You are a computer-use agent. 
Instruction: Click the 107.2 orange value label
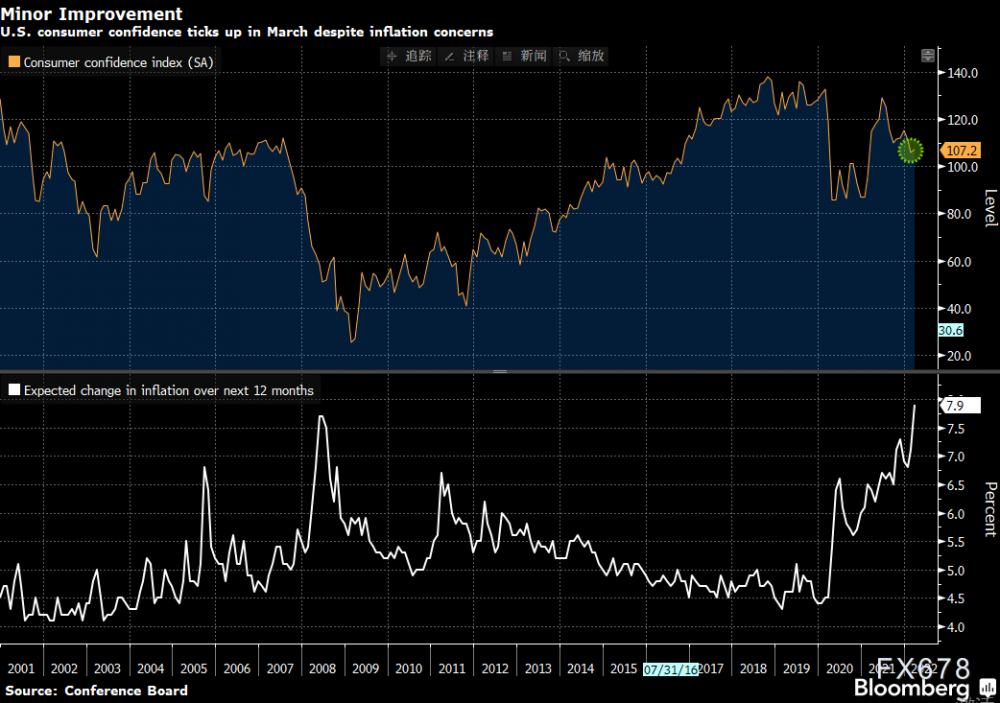[960, 151]
